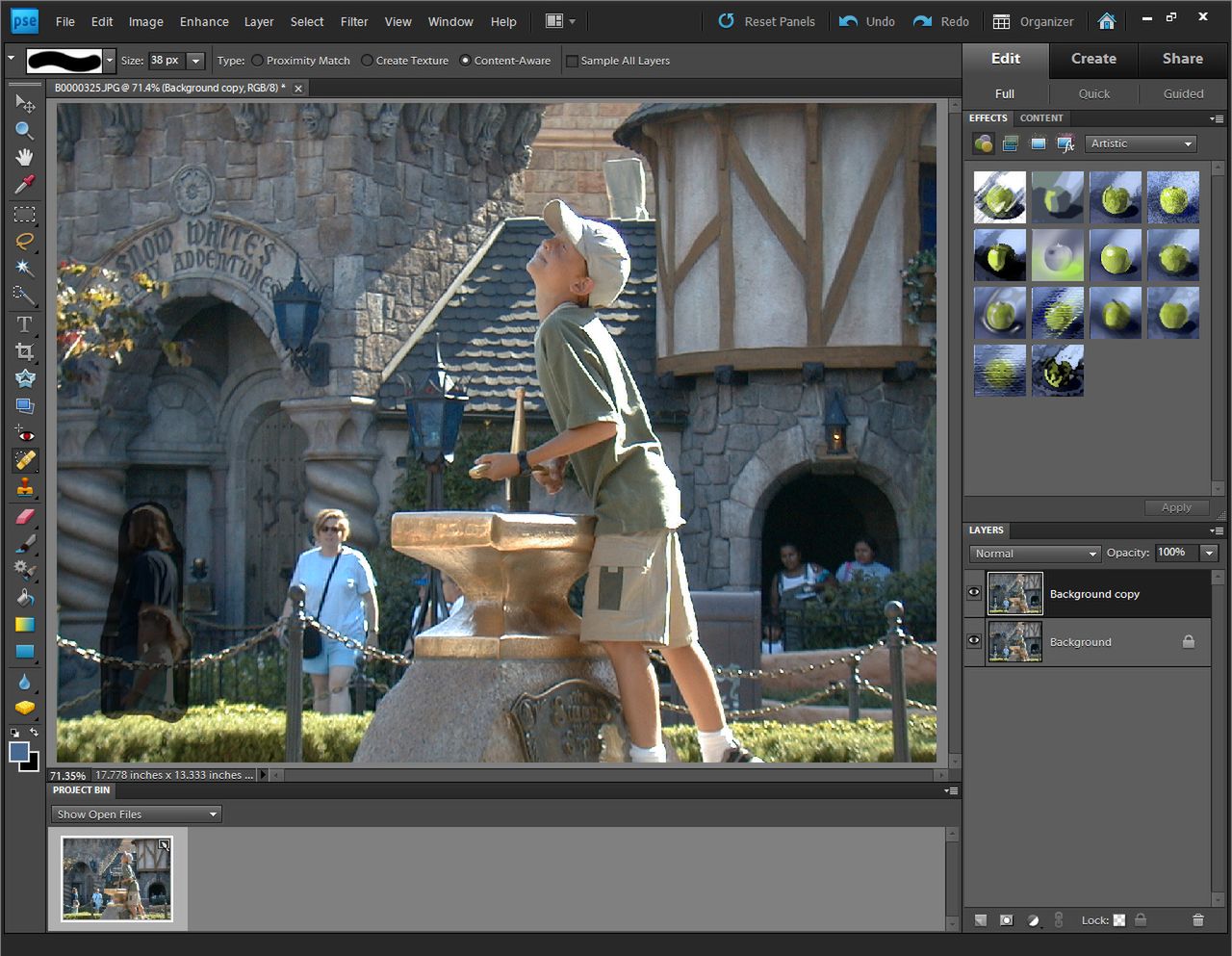Viewport: 1232px width, 956px height.
Task: Select the Blur water drop tool
Action: coord(25,681)
